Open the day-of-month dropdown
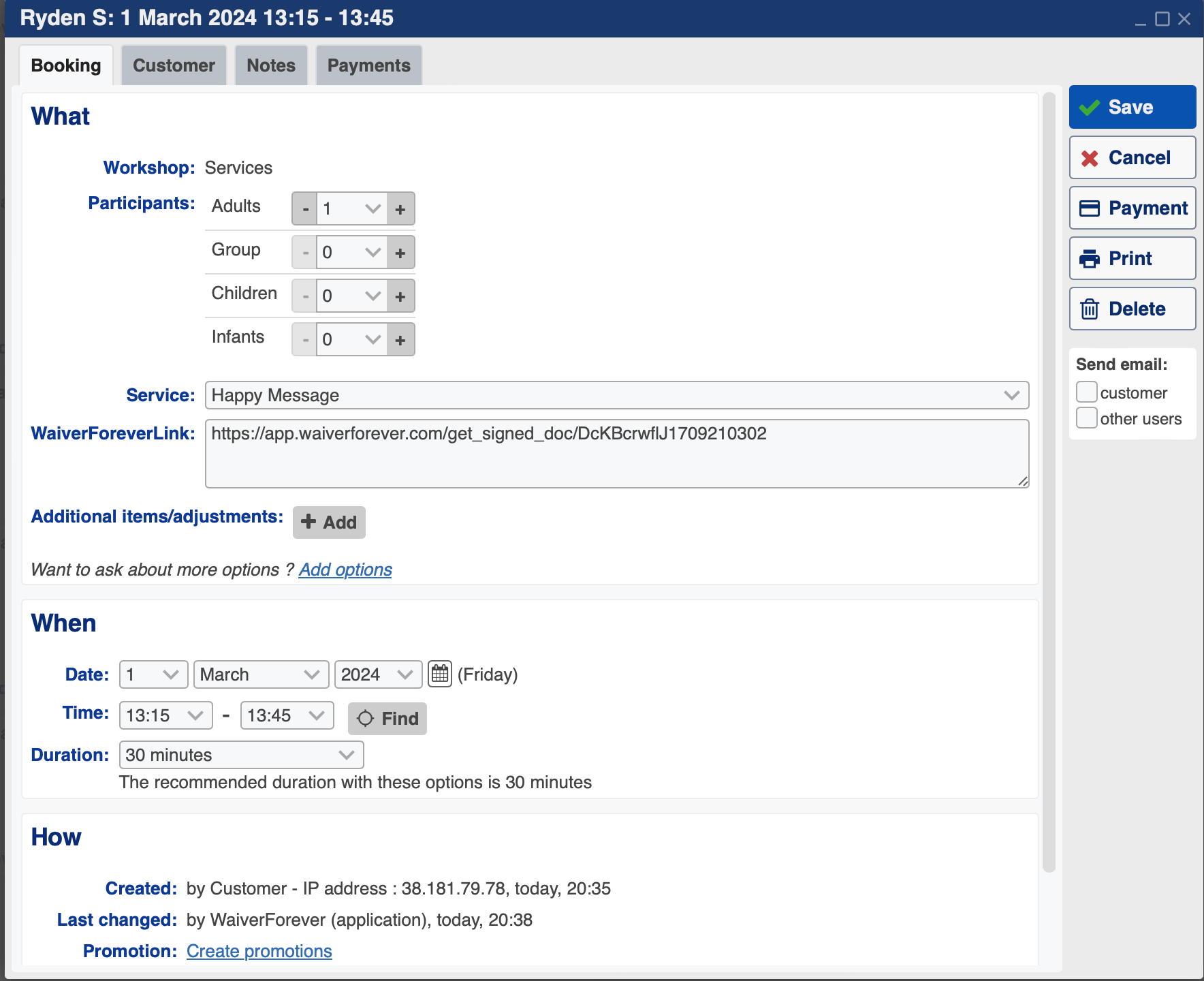Screen dimensions: 1204x981 pos(154,674)
